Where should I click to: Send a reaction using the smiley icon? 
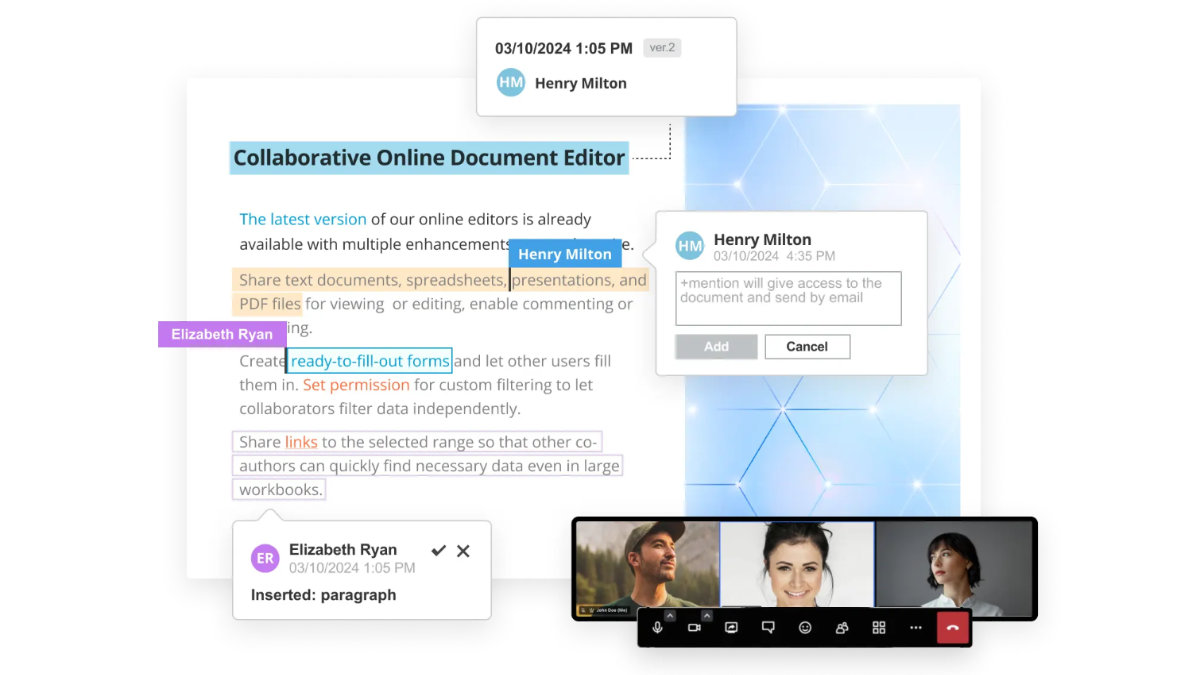[x=806, y=628]
